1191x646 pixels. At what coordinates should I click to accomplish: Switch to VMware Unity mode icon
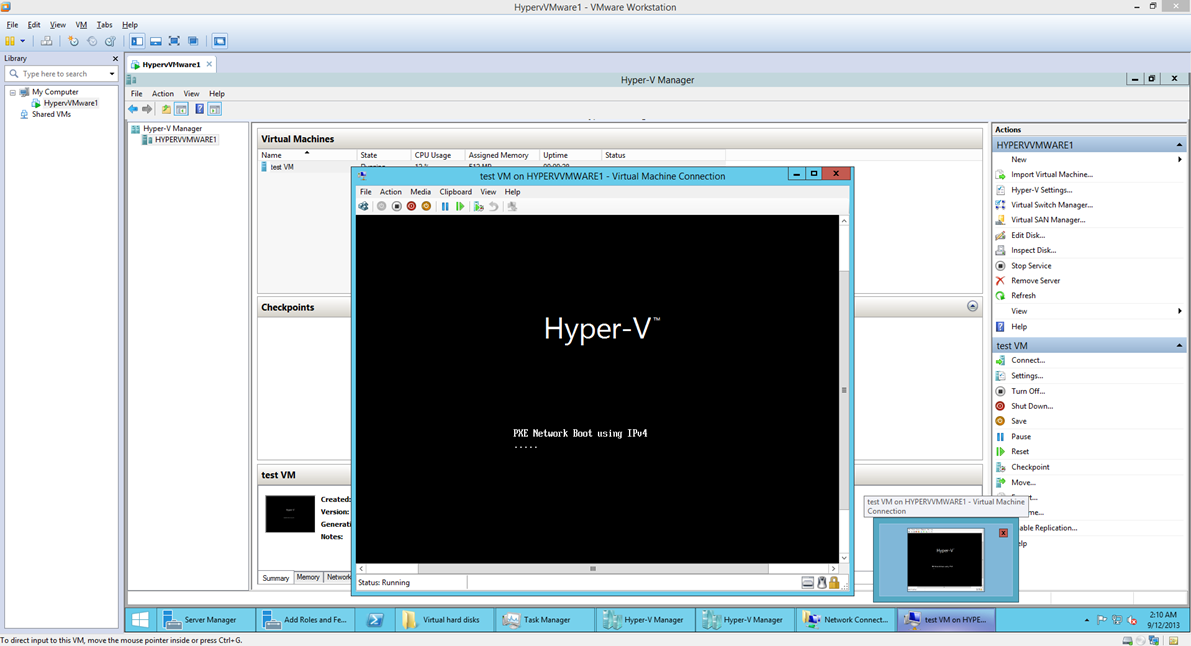click(193, 41)
